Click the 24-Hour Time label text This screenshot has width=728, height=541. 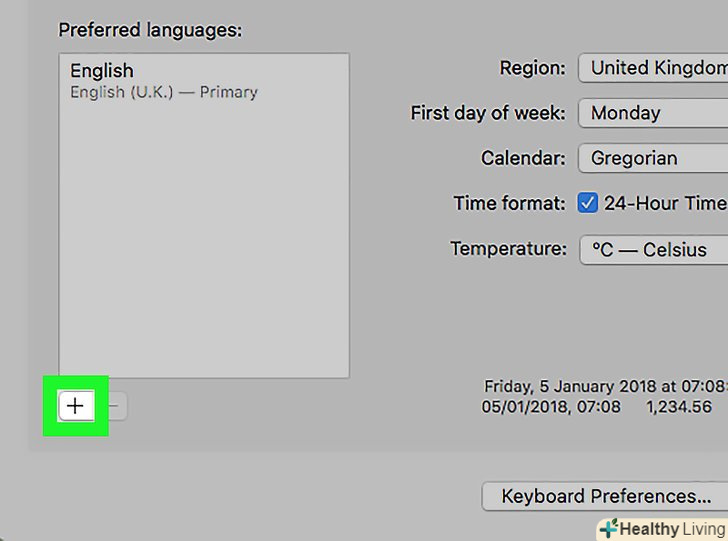point(665,203)
